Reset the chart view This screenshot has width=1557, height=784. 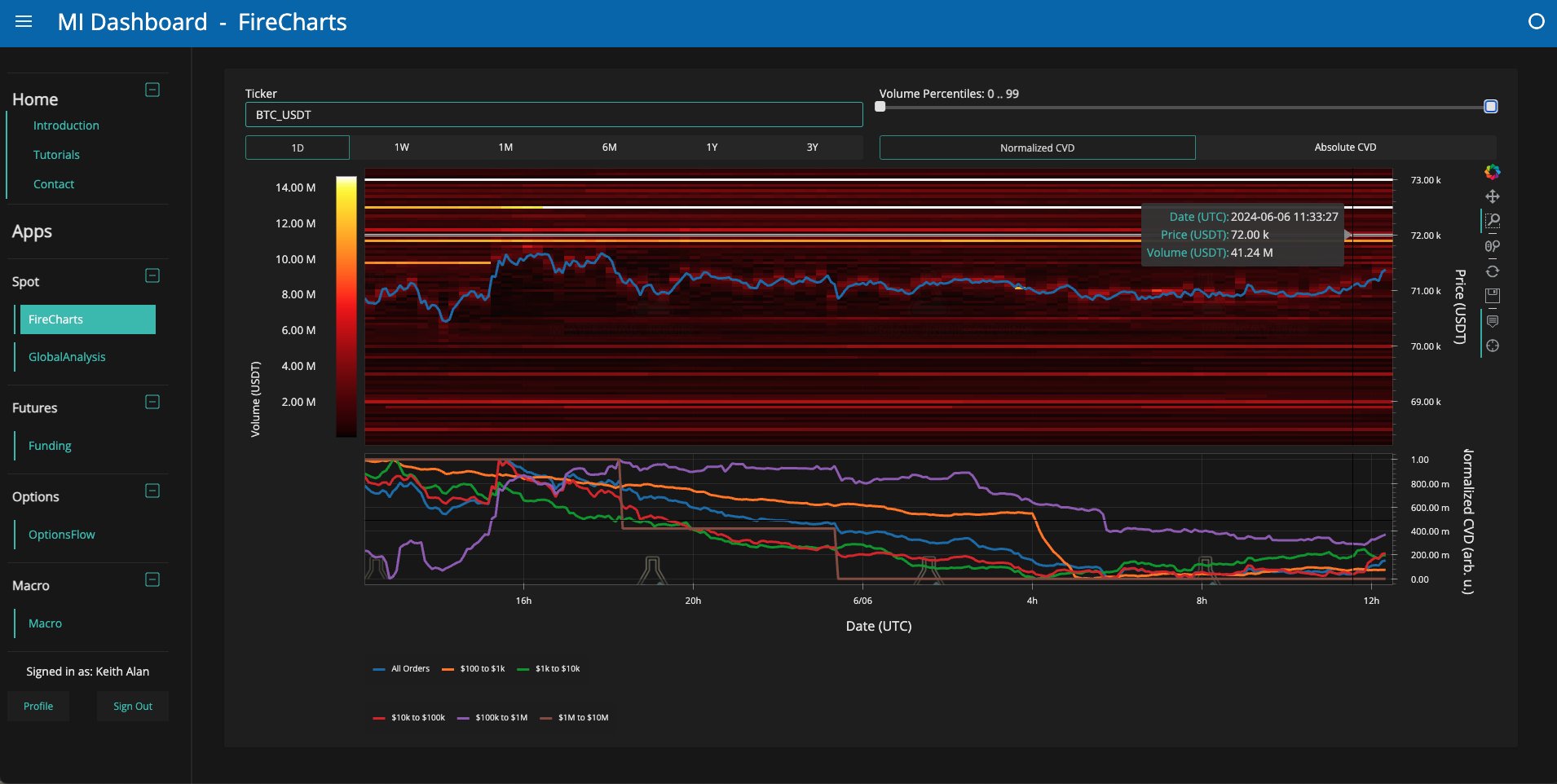1492,271
